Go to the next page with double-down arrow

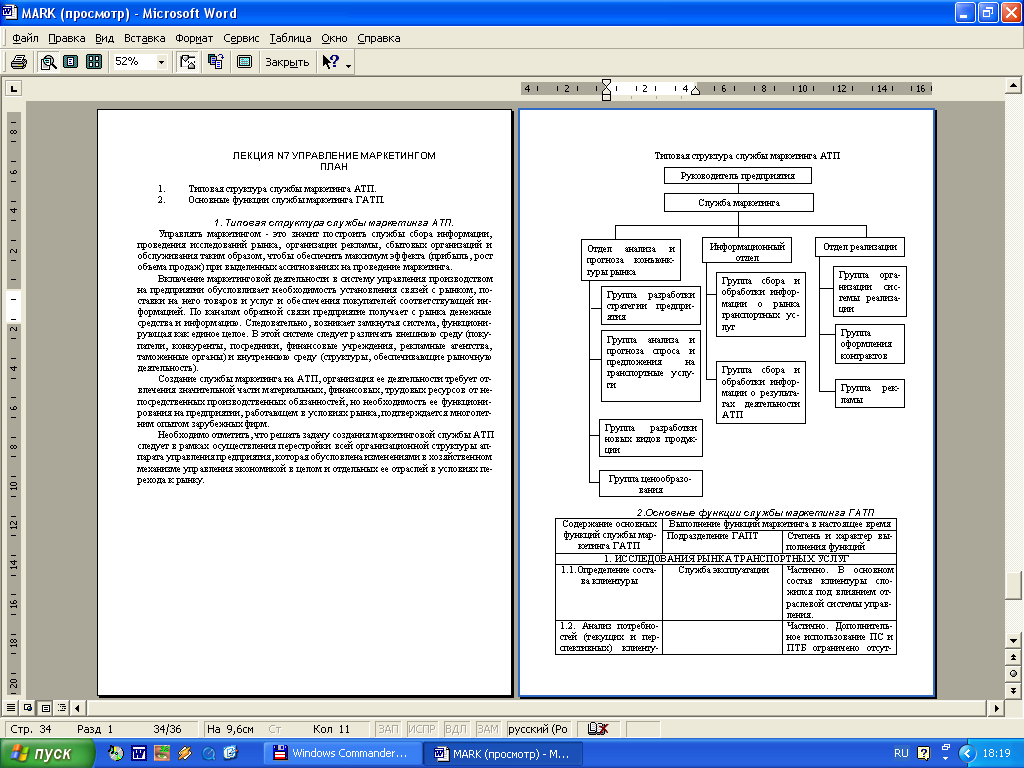coord(1013,690)
